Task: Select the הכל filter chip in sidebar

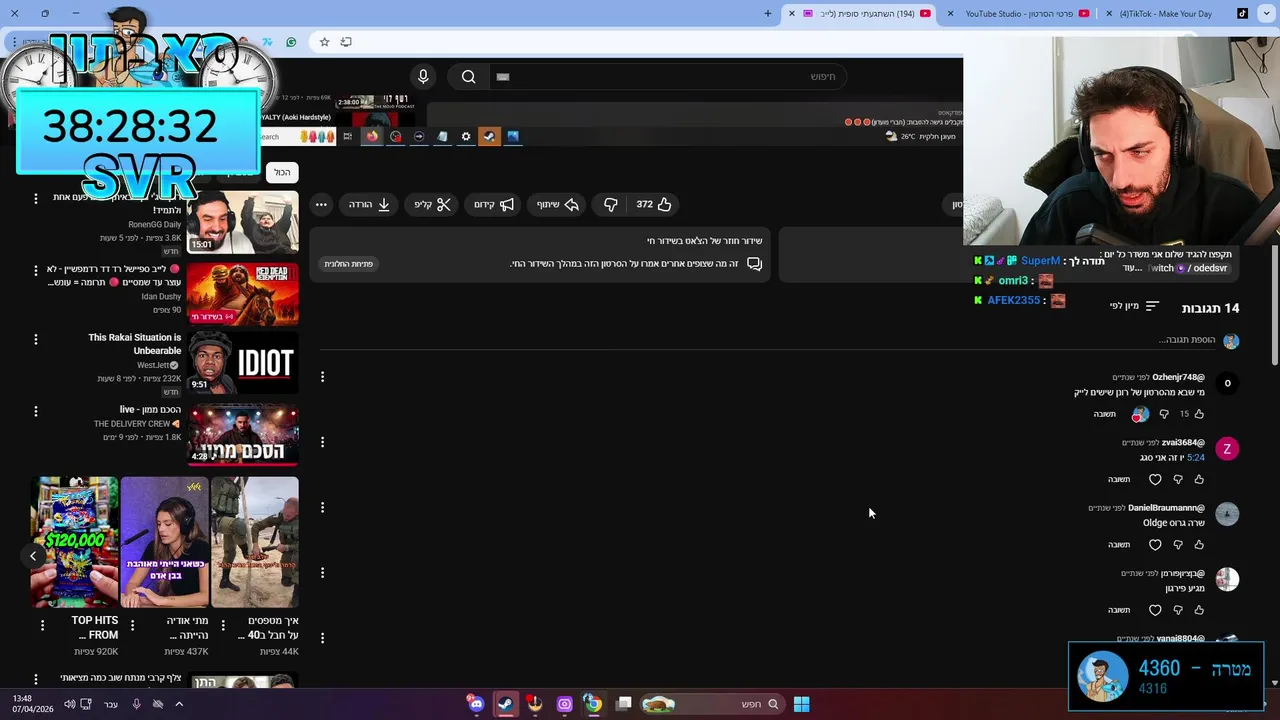Action: pyautogui.click(x=282, y=172)
